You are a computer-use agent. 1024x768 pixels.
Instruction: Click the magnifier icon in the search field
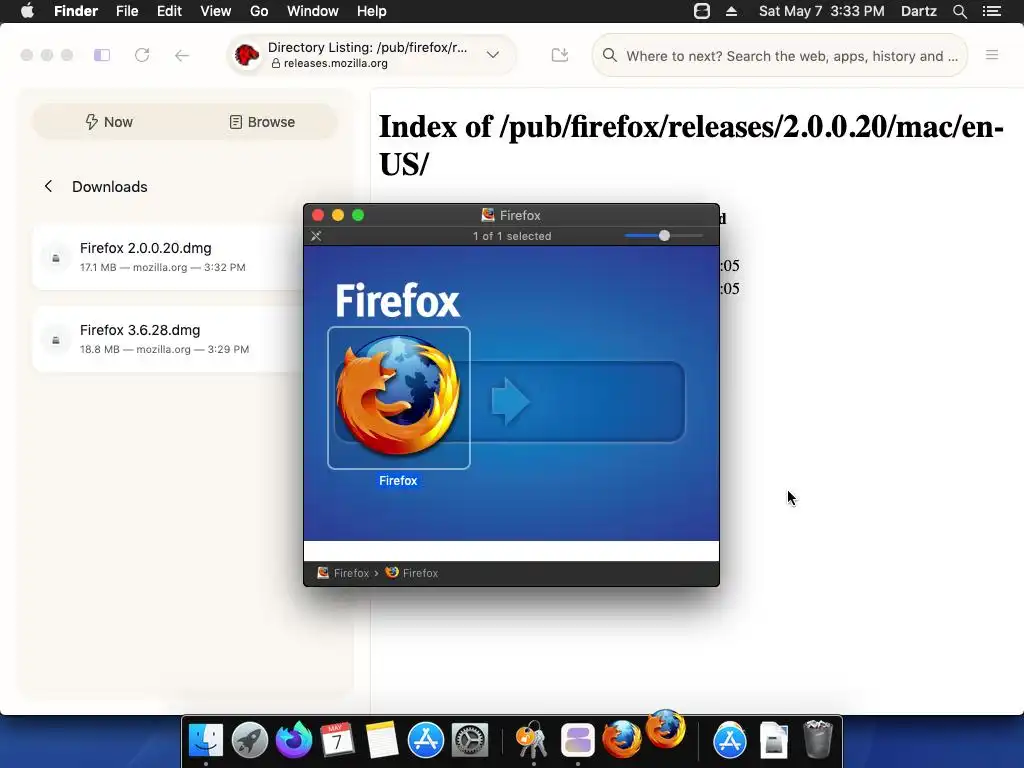(x=609, y=56)
